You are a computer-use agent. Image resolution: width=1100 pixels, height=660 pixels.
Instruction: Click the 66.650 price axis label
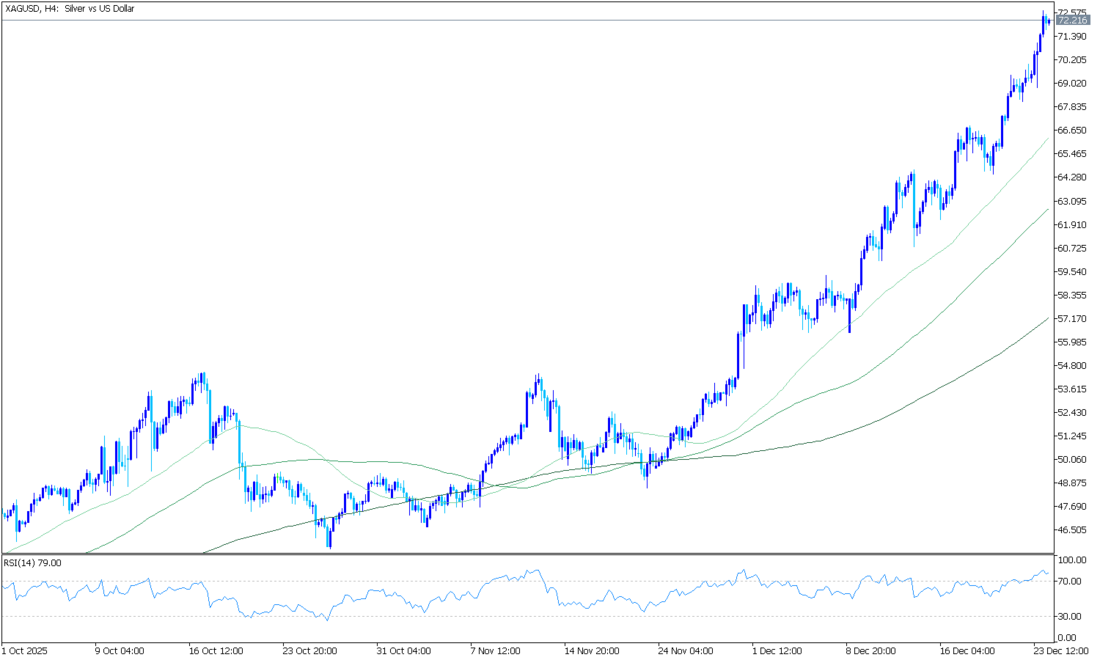1072,130
